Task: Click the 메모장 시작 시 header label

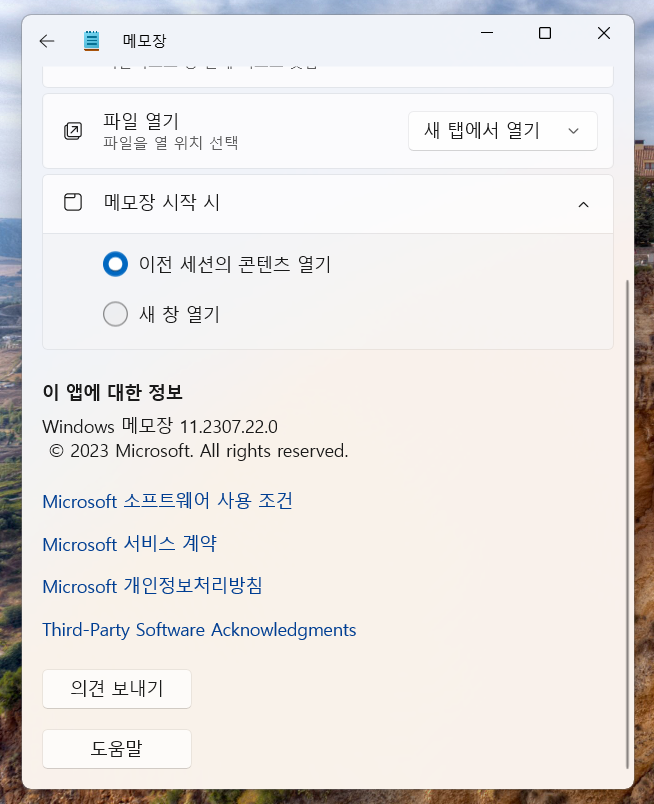Action: (x=162, y=202)
